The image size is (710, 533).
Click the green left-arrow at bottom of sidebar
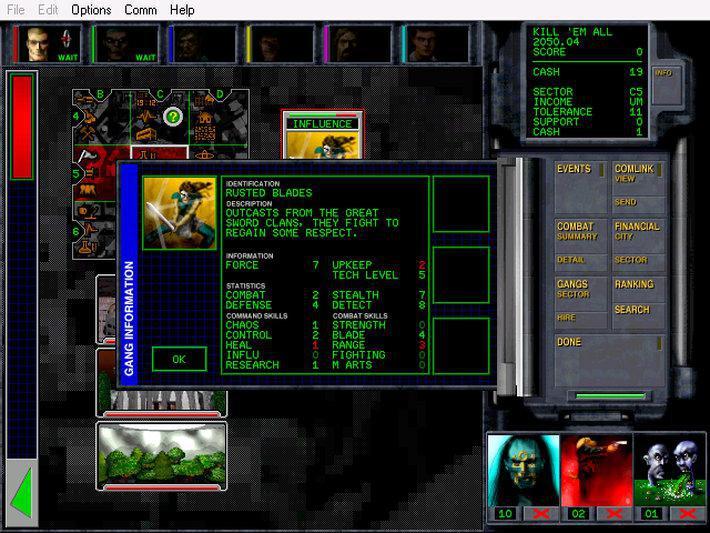[x=22, y=493]
